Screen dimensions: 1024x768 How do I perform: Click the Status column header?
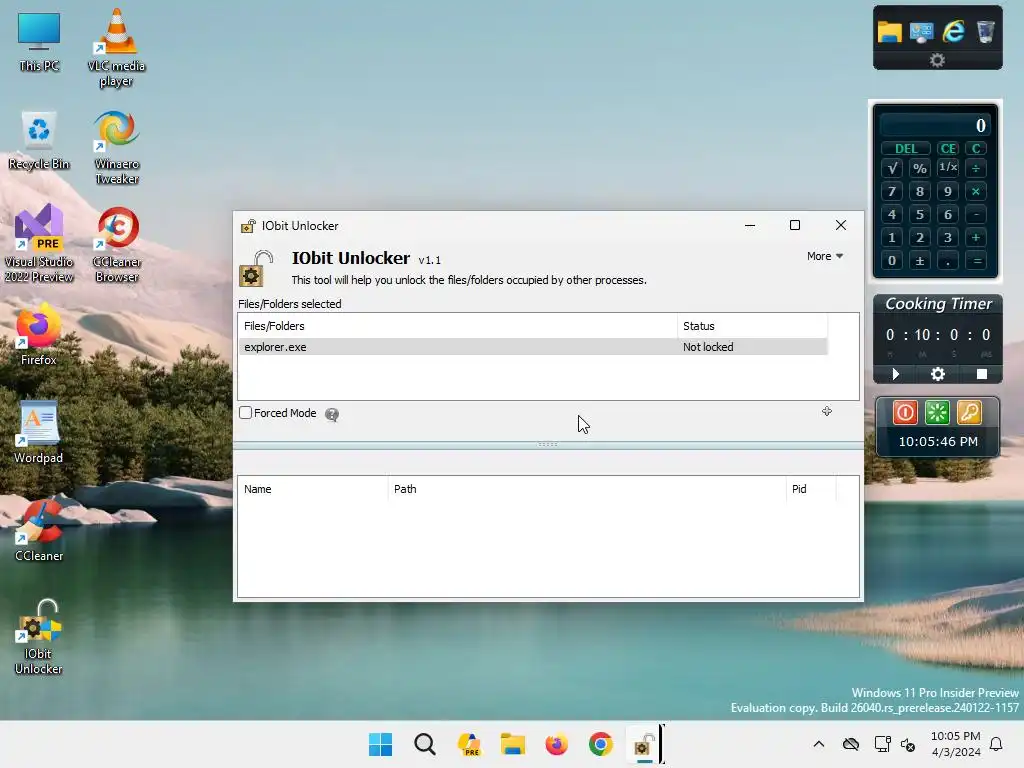point(752,326)
